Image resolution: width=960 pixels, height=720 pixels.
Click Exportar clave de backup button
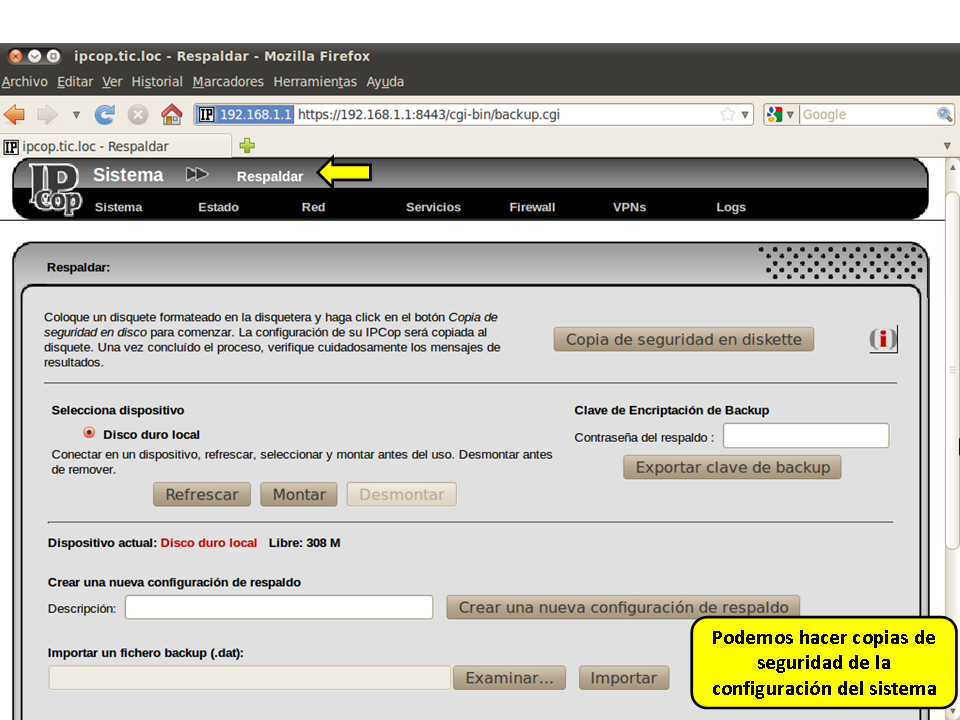tap(732, 467)
